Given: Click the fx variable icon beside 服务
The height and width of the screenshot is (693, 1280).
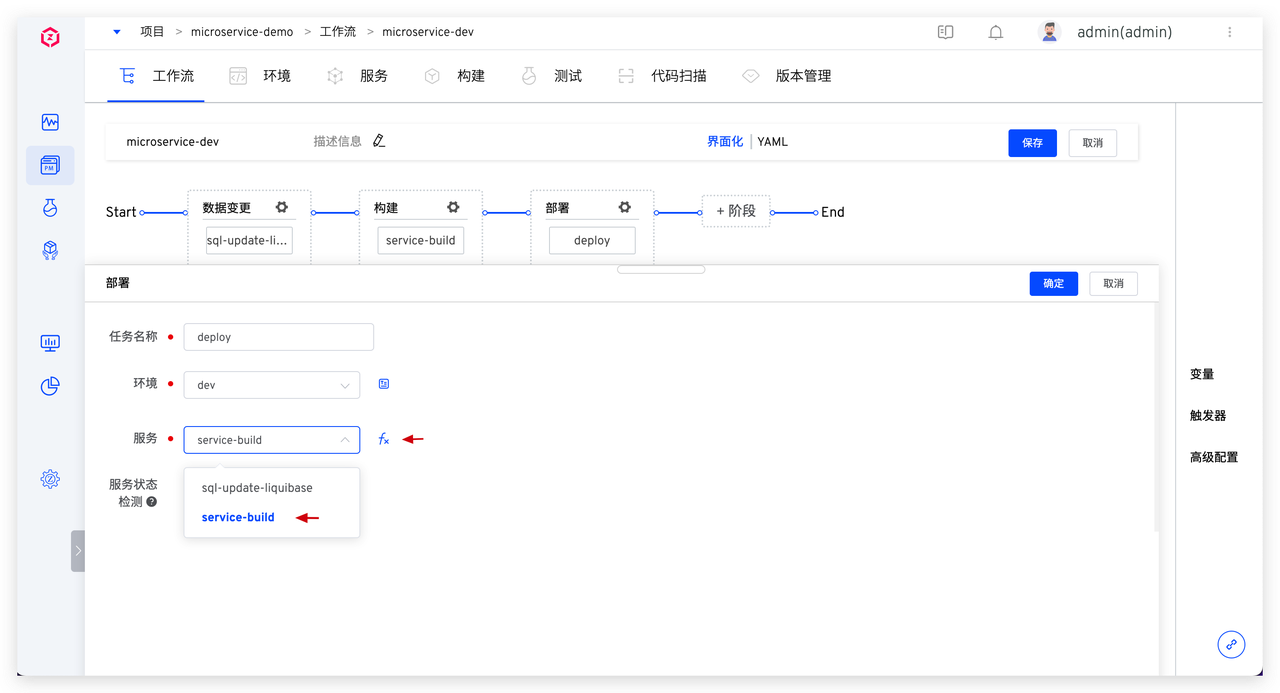Looking at the screenshot, I should (384, 439).
